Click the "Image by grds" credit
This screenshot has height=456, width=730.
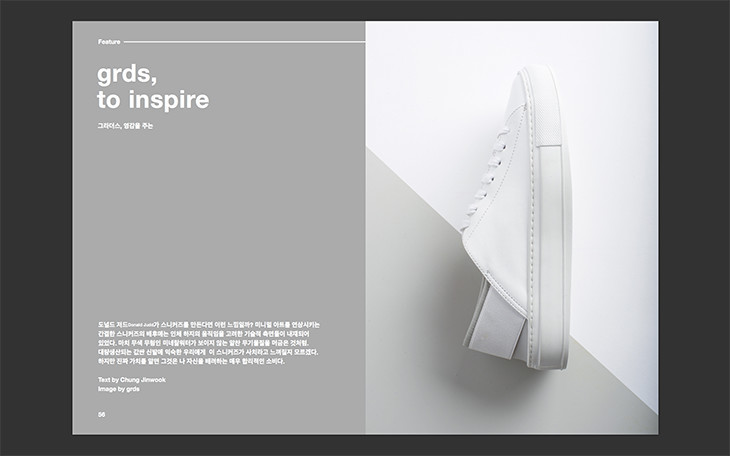119,388
